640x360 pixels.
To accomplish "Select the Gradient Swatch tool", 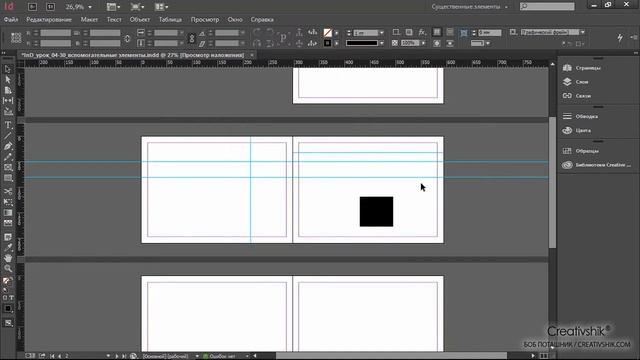I will [x=8, y=213].
